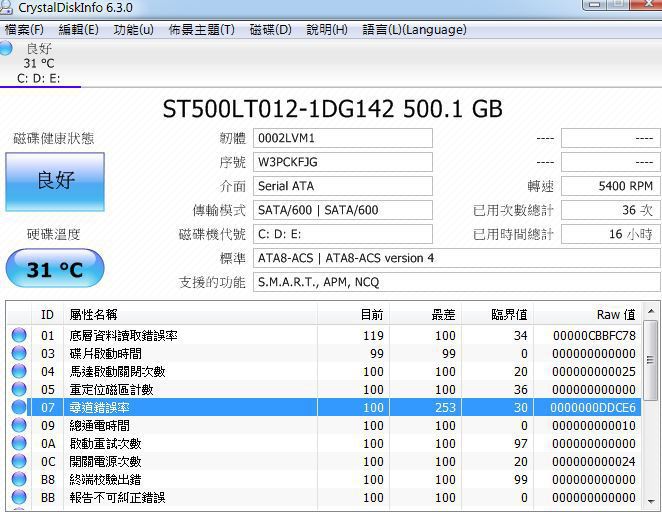Select row 重定位磁區計數
Image resolution: width=662 pixels, height=512 pixels.
pos(324,389)
